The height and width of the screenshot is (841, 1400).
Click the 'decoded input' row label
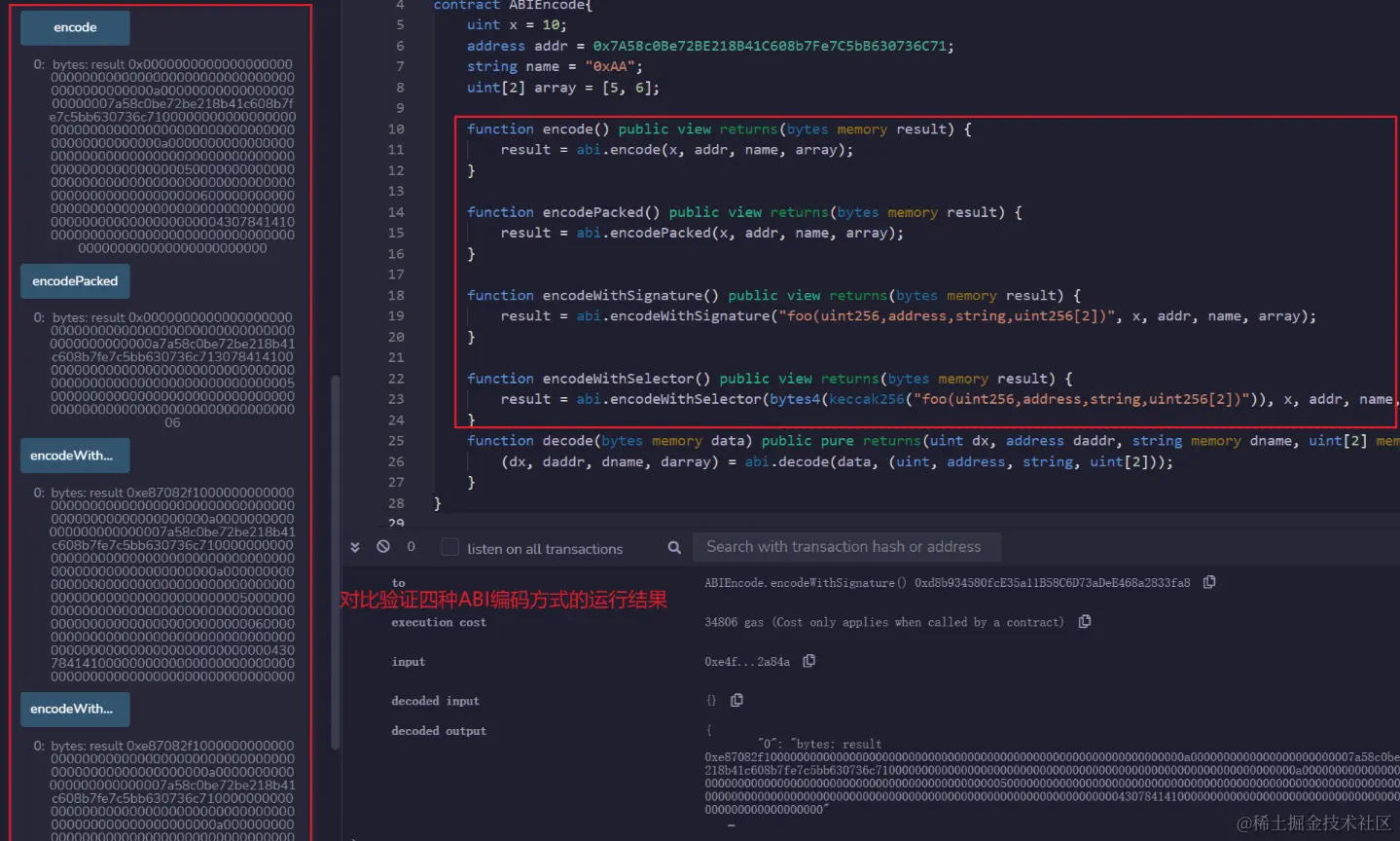coord(435,701)
